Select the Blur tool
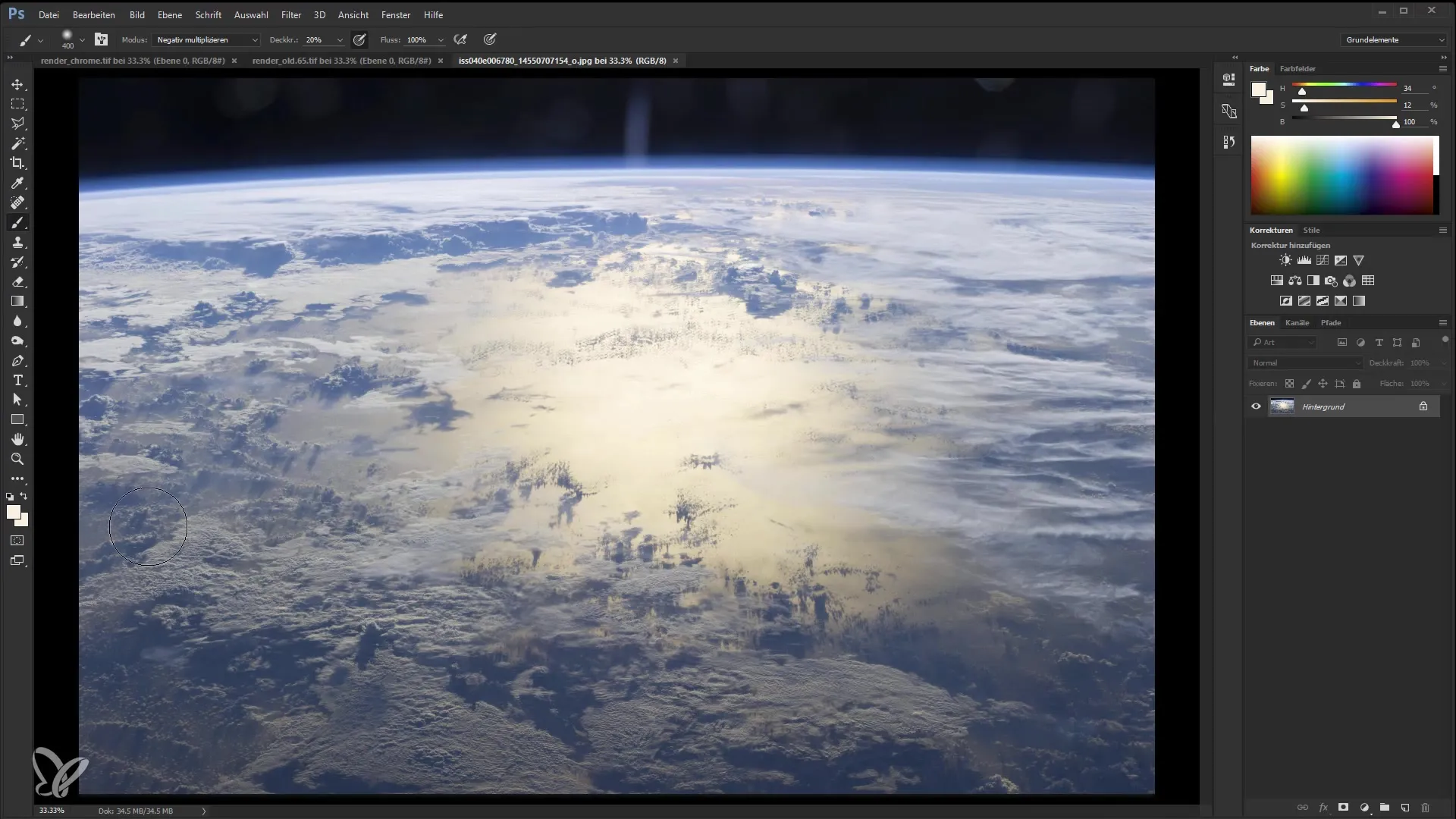The height and width of the screenshot is (819, 1456). point(17,321)
